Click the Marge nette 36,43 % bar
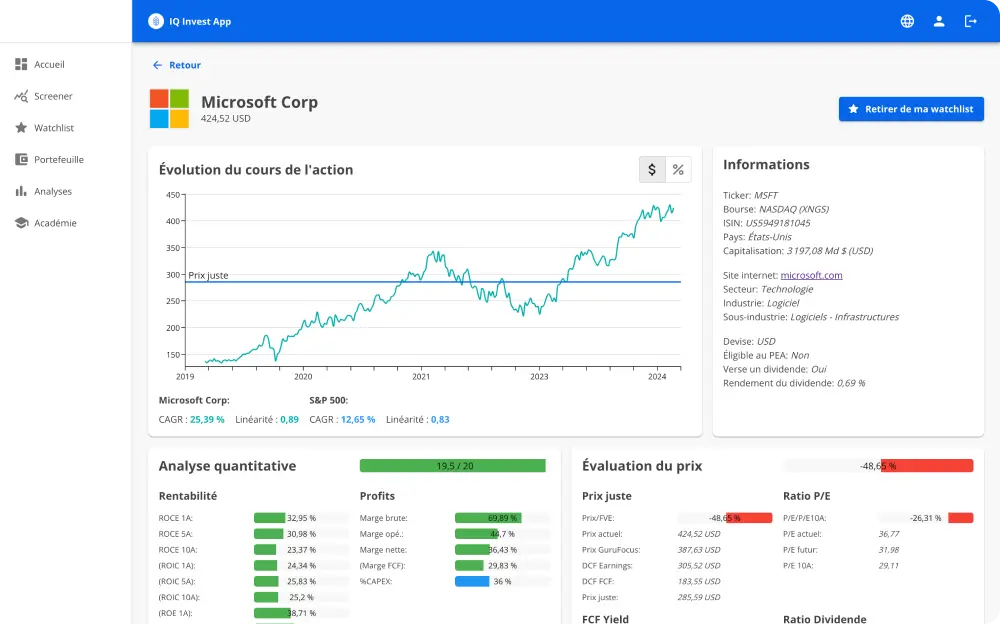The height and width of the screenshot is (624, 1000). 502,549
